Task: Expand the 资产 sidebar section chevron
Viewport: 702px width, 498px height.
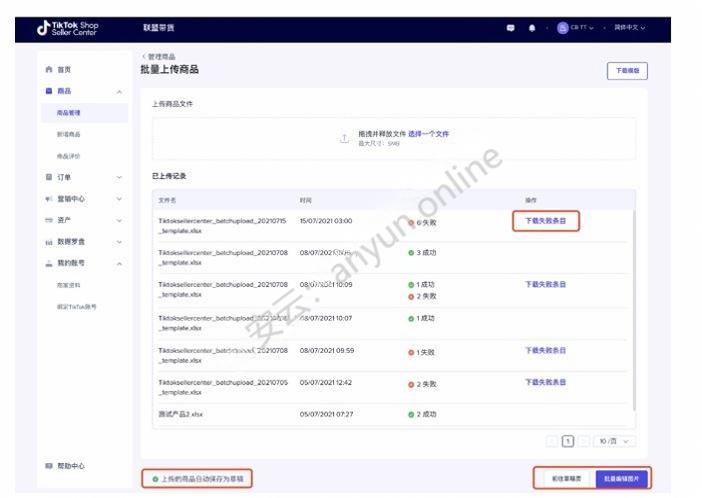Action: [x=119, y=220]
